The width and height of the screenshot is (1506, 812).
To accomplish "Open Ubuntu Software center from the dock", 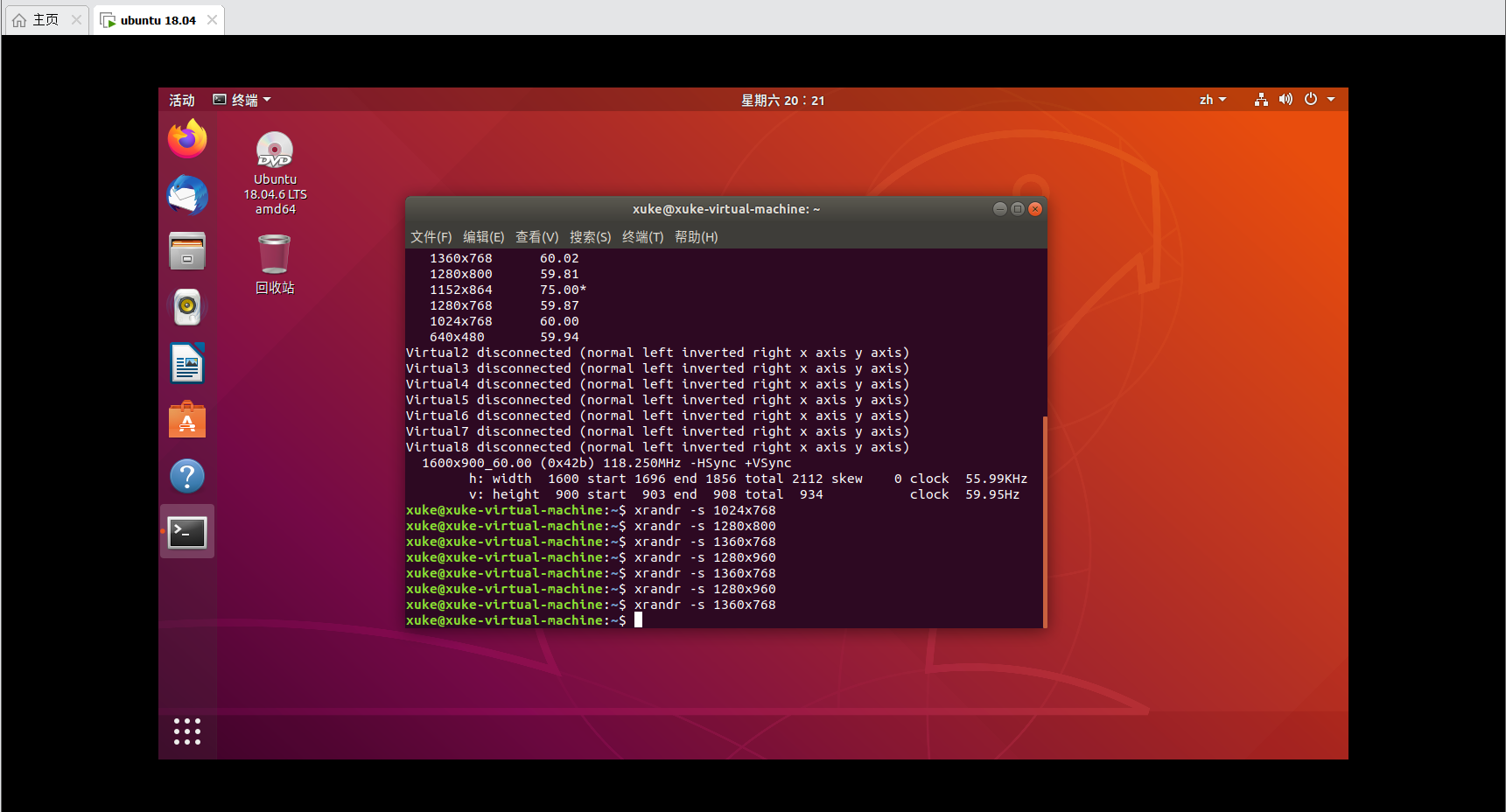I will pyautogui.click(x=186, y=418).
